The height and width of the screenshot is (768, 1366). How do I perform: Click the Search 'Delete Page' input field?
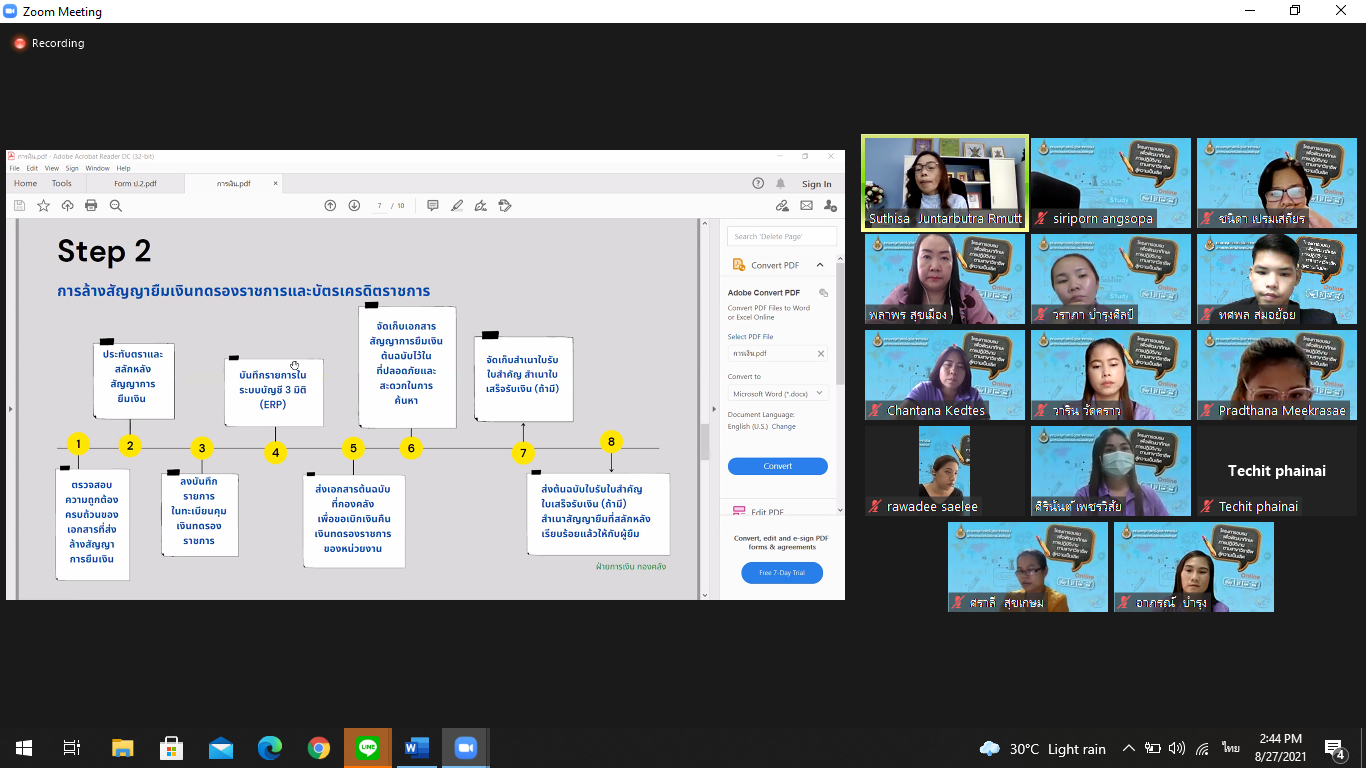pos(781,237)
